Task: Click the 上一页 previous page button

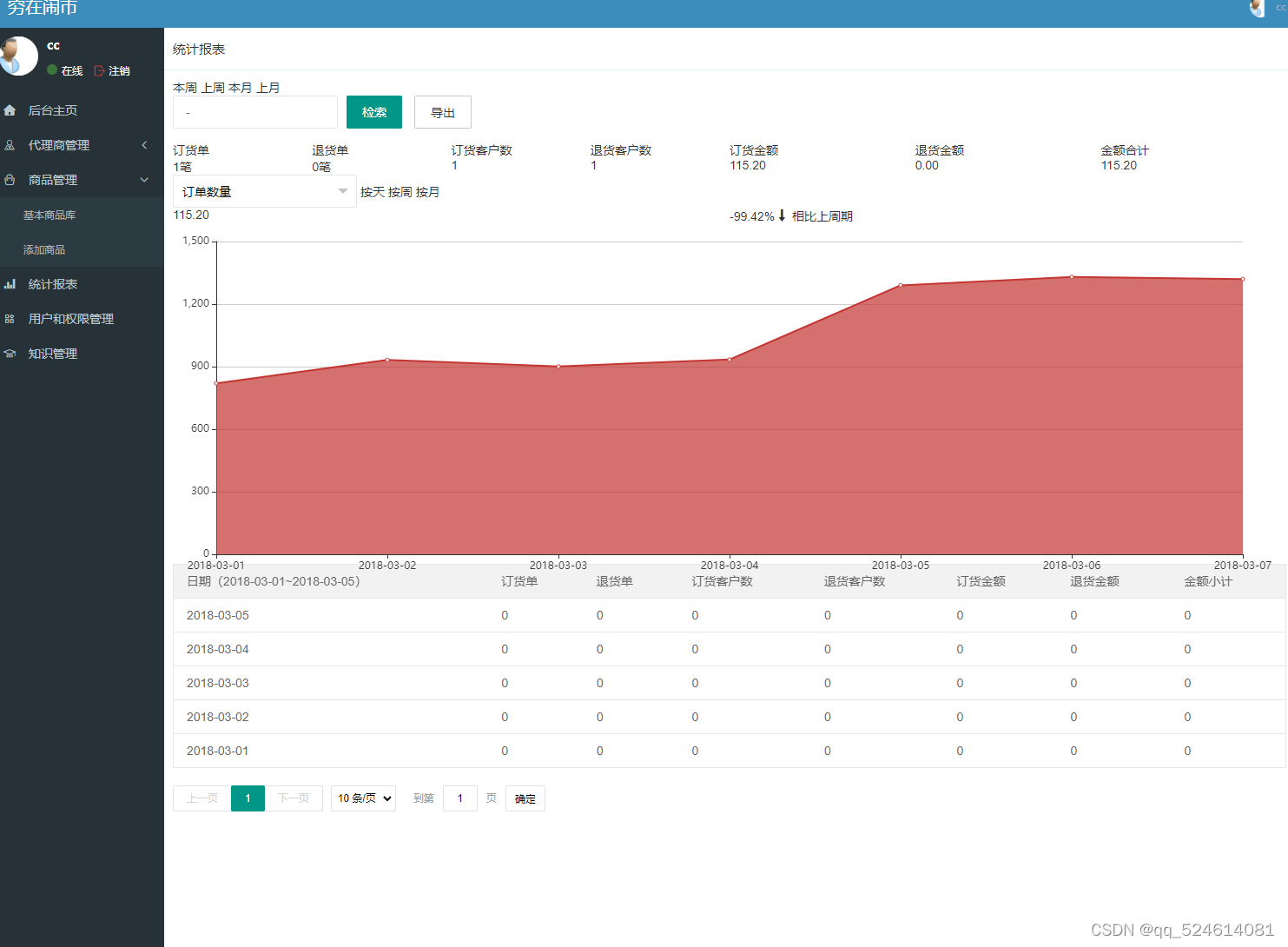Action: [202, 798]
